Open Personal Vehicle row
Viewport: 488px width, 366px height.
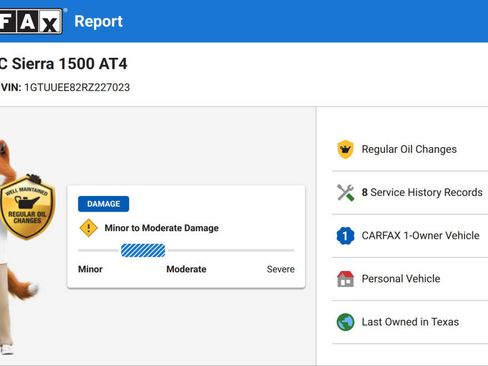pos(410,279)
